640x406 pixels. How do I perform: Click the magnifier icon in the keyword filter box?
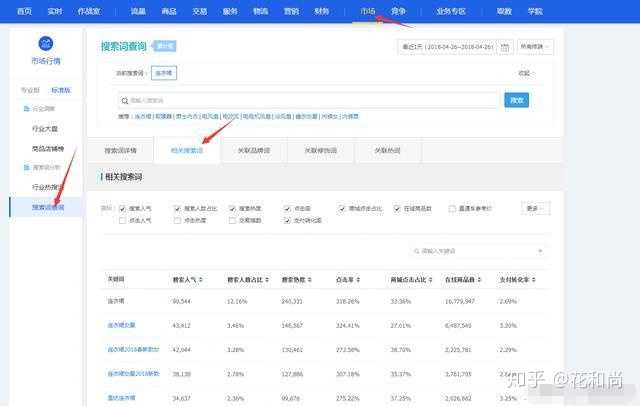pos(417,252)
